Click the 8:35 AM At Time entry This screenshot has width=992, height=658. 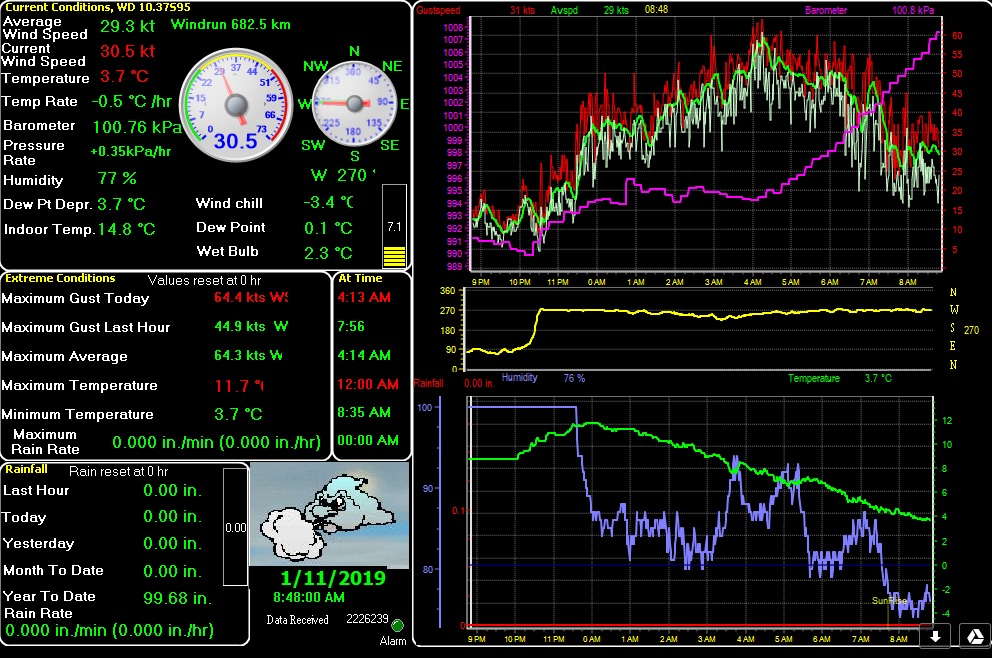coord(364,413)
